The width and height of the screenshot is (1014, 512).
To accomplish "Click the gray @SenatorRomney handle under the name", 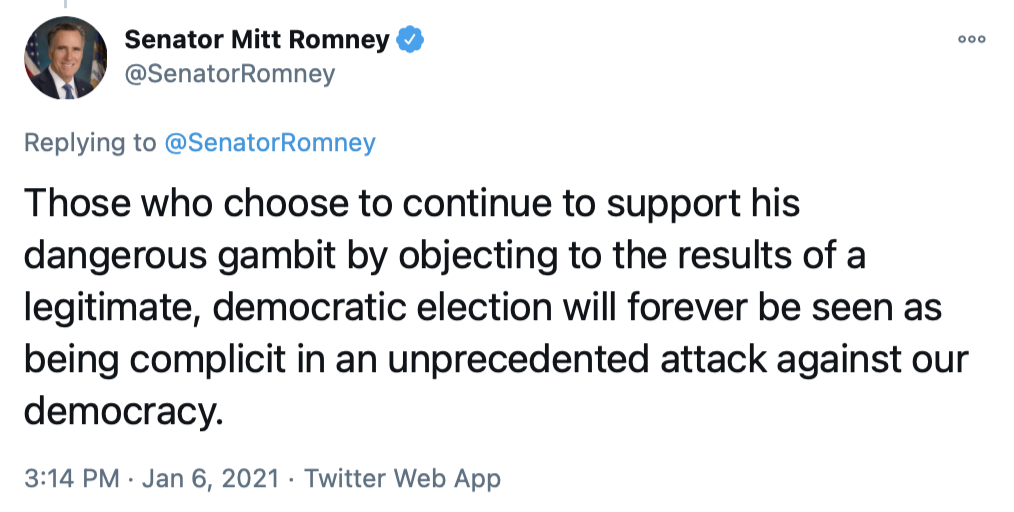I will pos(229,74).
